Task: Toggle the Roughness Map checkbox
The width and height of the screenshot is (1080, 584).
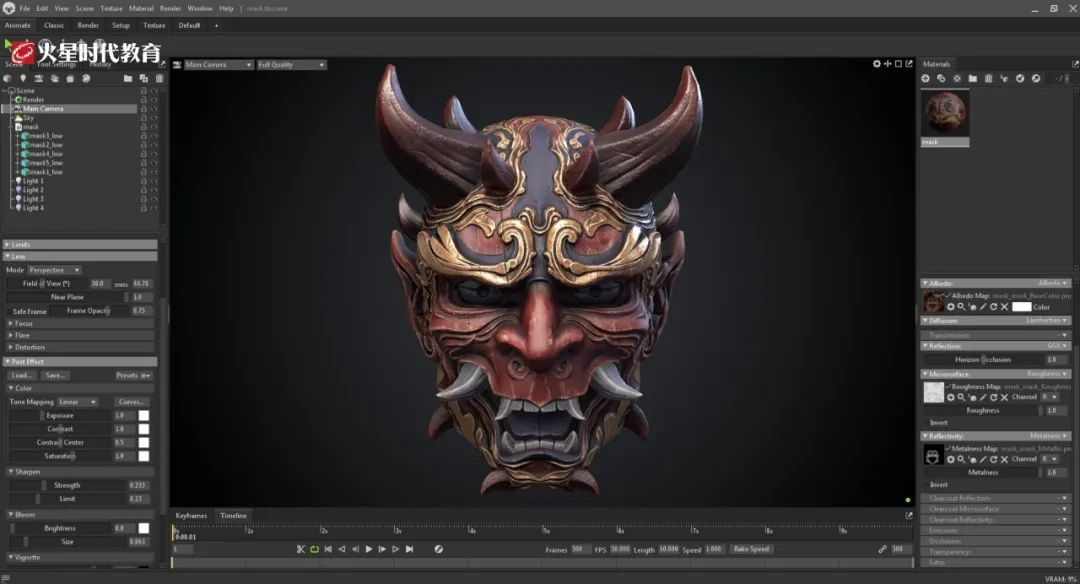Action: tap(948, 386)
